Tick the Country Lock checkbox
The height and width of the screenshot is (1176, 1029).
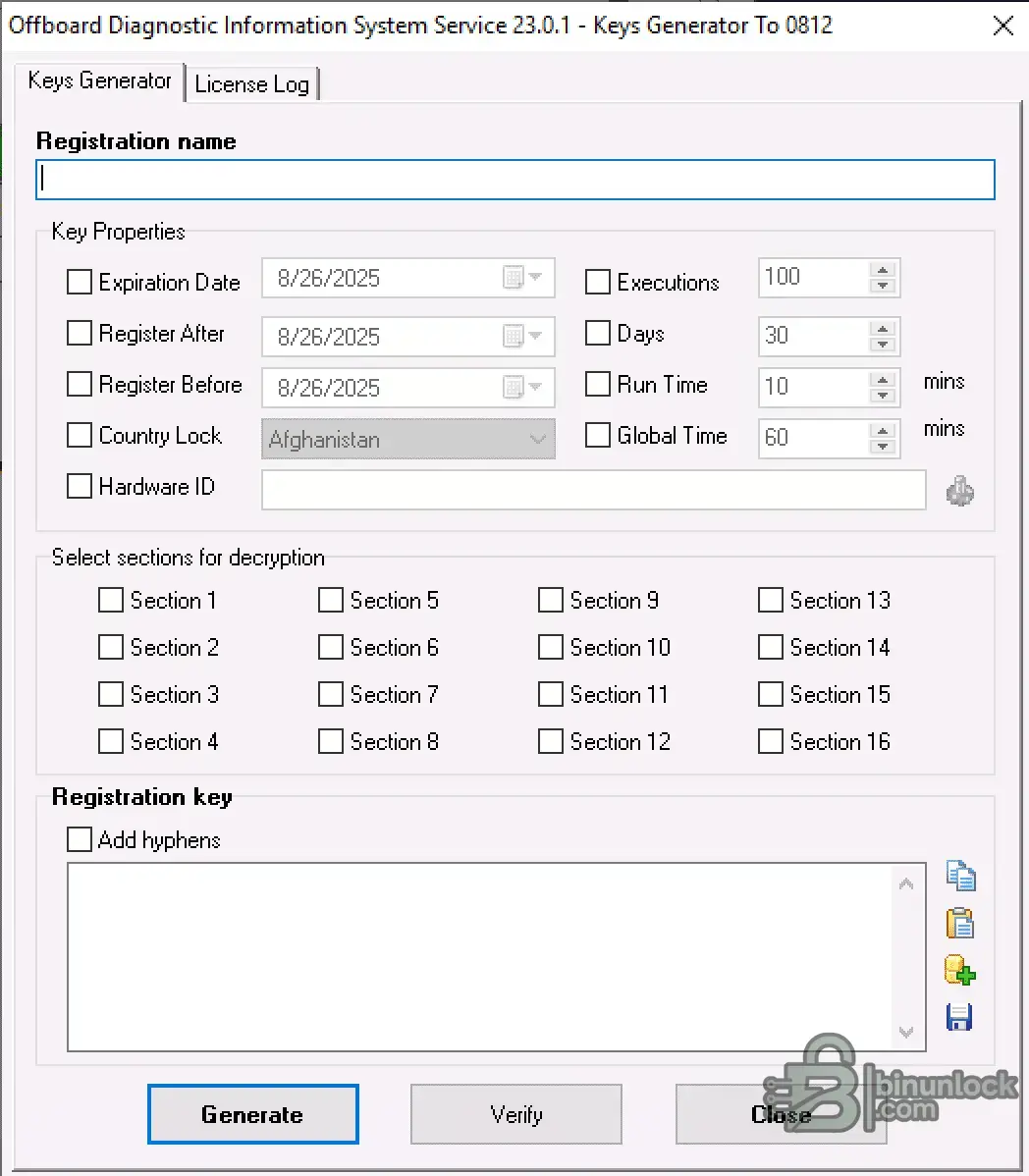[x=80, y=435]
